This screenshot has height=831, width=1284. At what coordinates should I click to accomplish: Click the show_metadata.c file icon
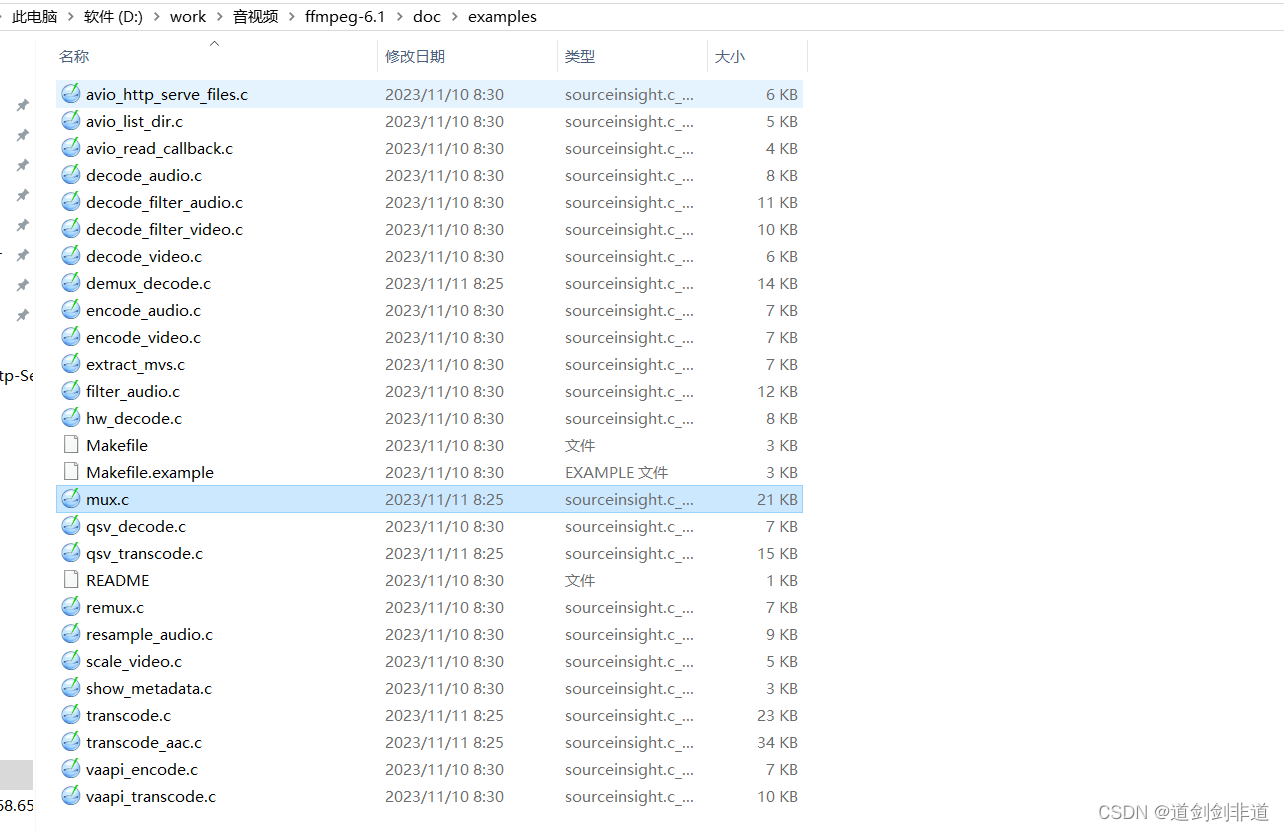[x=70, y=688]
